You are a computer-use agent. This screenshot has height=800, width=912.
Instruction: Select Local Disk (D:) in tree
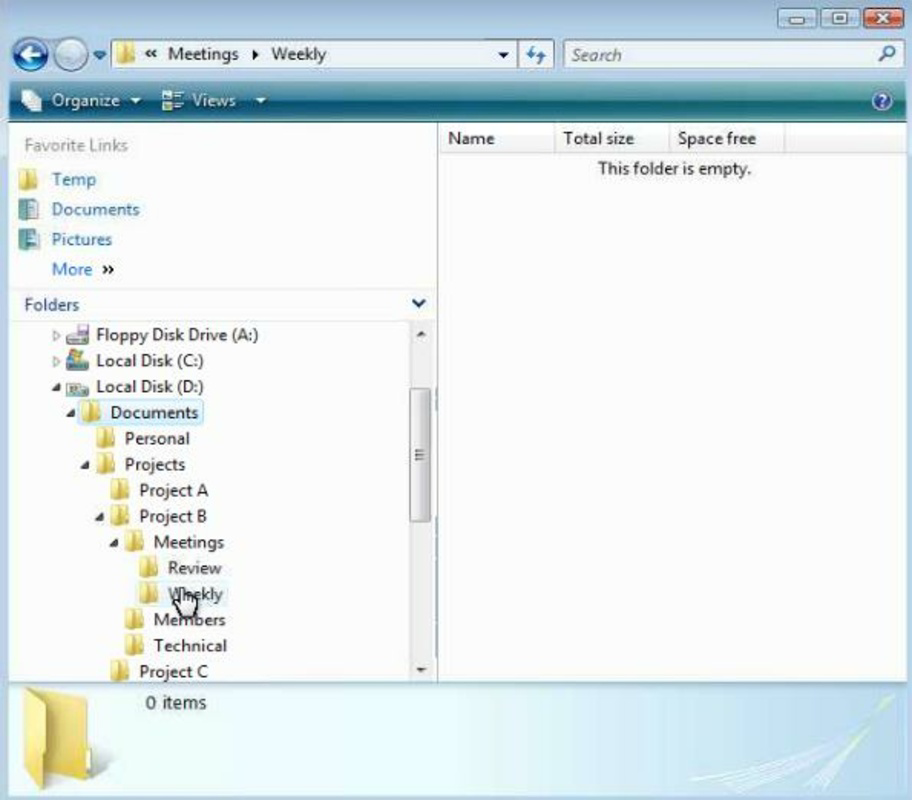(149, 387)
